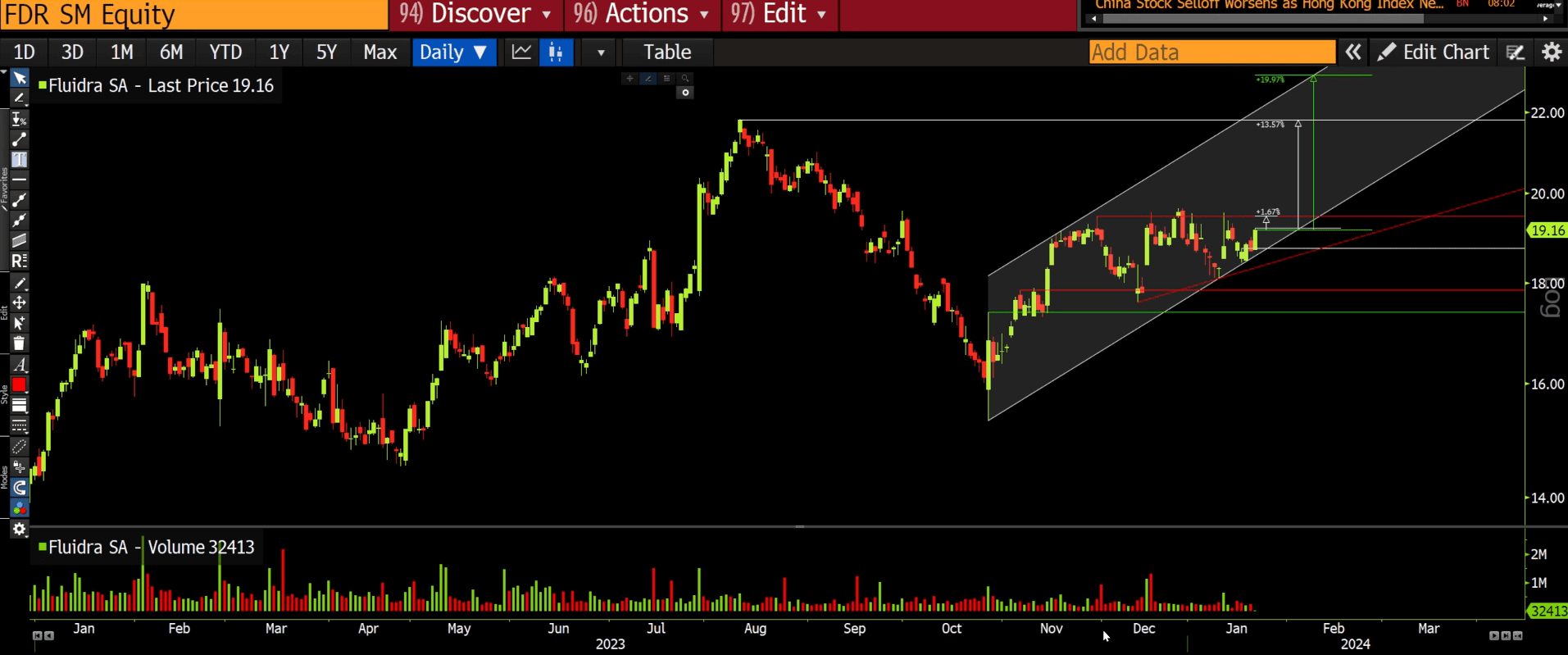Click the +19.97% measurement label
The image size is (1568, 655).
(x=1270, y=80)
